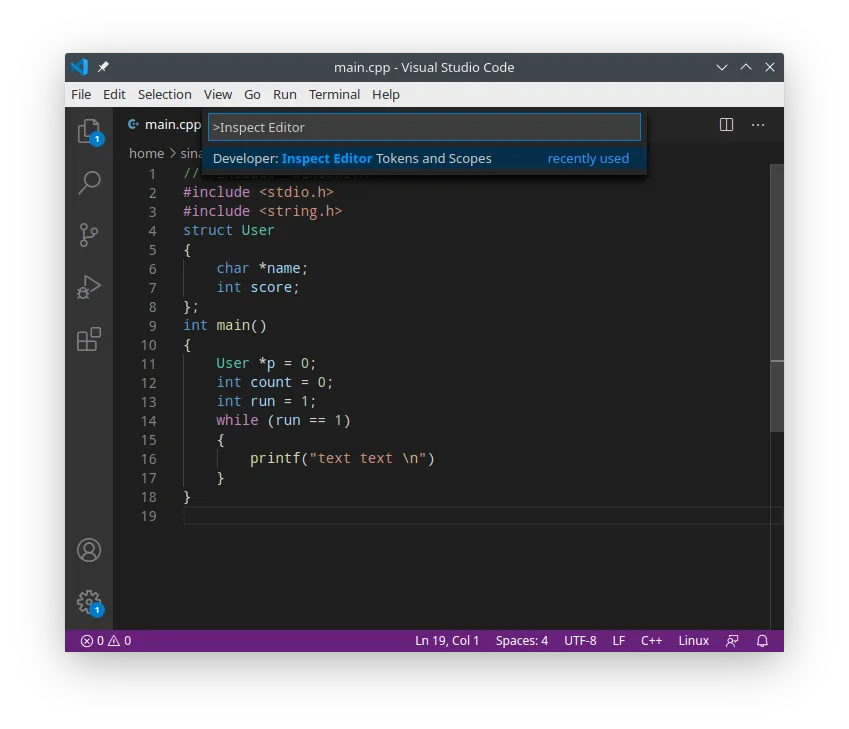Change indentation via Spaces: 4
849x729 pixels.
tap(521, 641)
